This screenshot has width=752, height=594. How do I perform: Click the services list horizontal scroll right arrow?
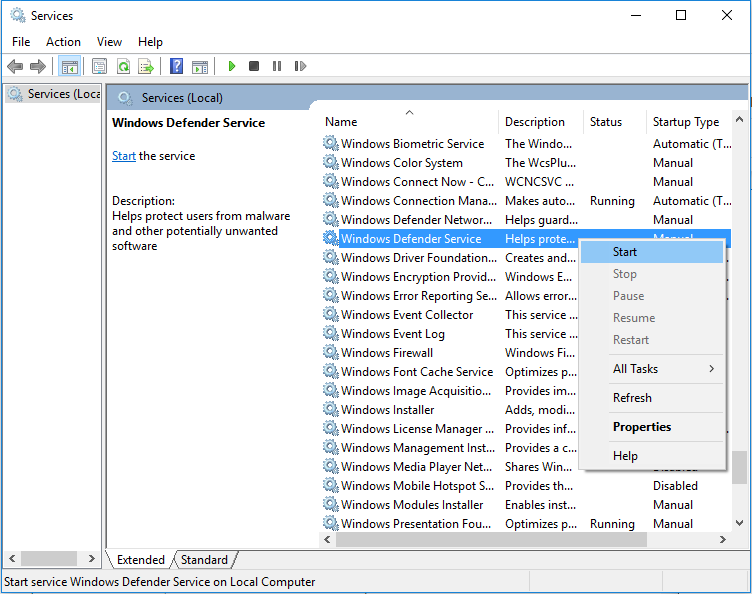click(723, 539)
